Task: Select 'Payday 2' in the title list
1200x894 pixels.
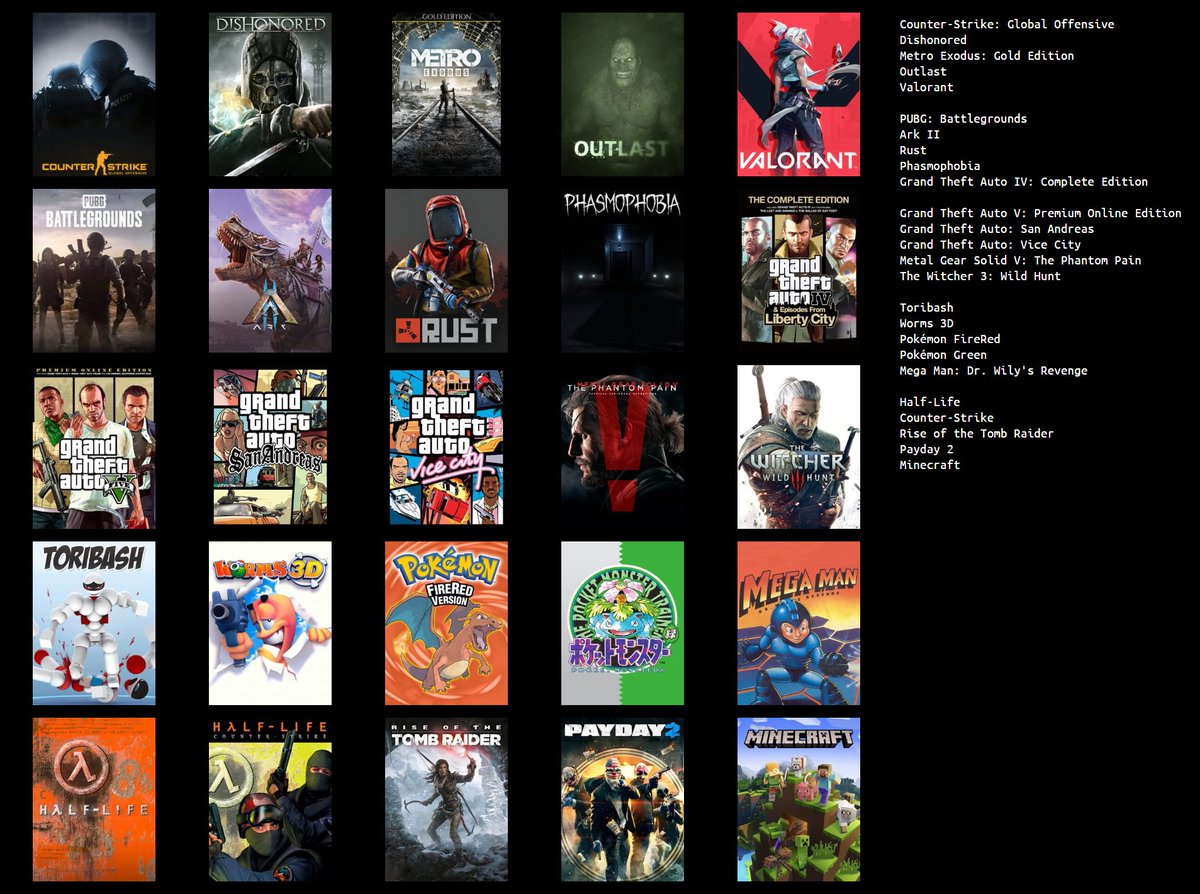Action: 926,449
